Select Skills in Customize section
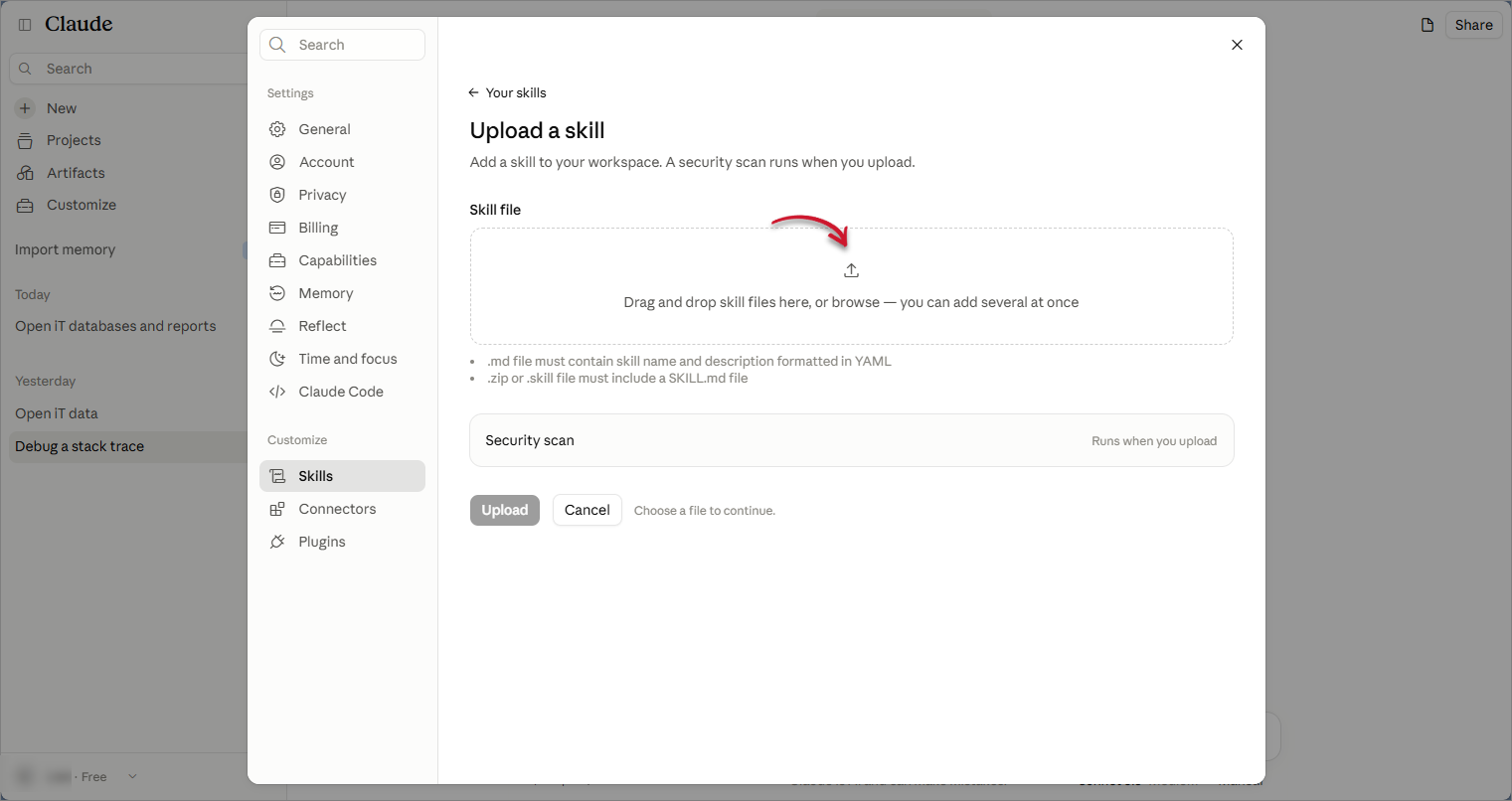This screenshot has width=1512, height=801. (342, 476)
